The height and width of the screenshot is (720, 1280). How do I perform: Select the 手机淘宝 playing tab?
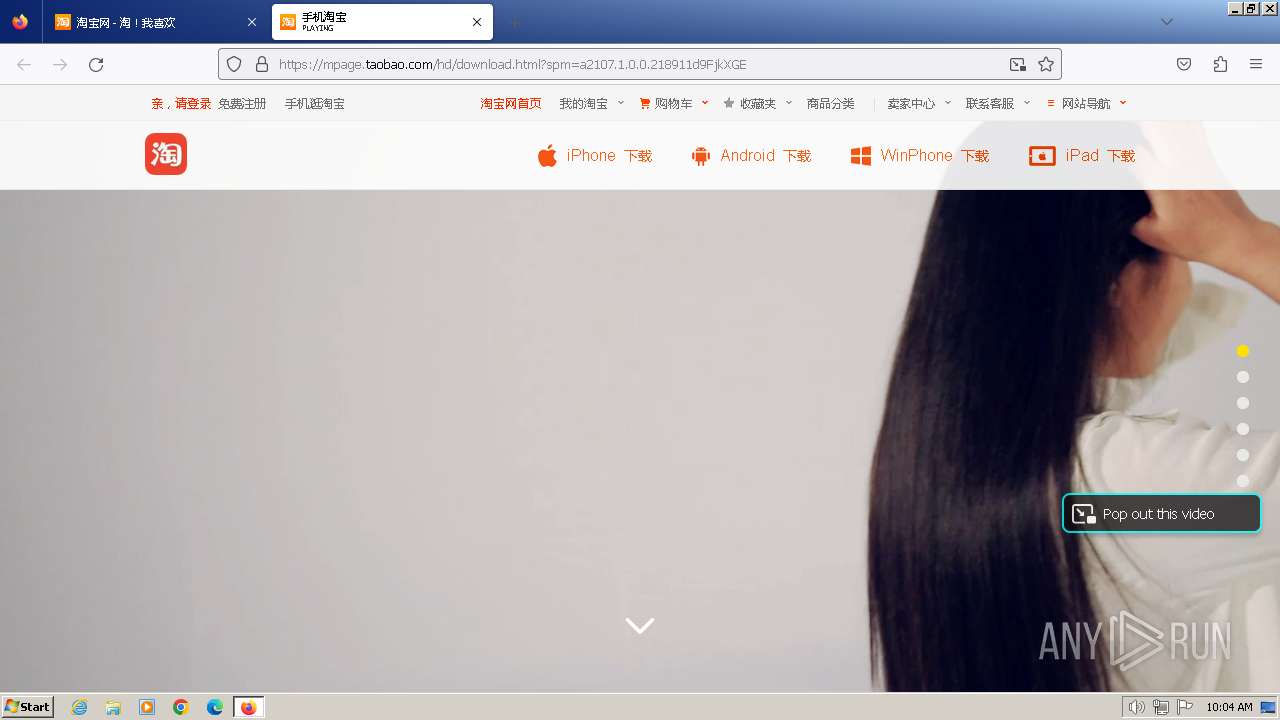pyautogui.click(x=382, y=22)
